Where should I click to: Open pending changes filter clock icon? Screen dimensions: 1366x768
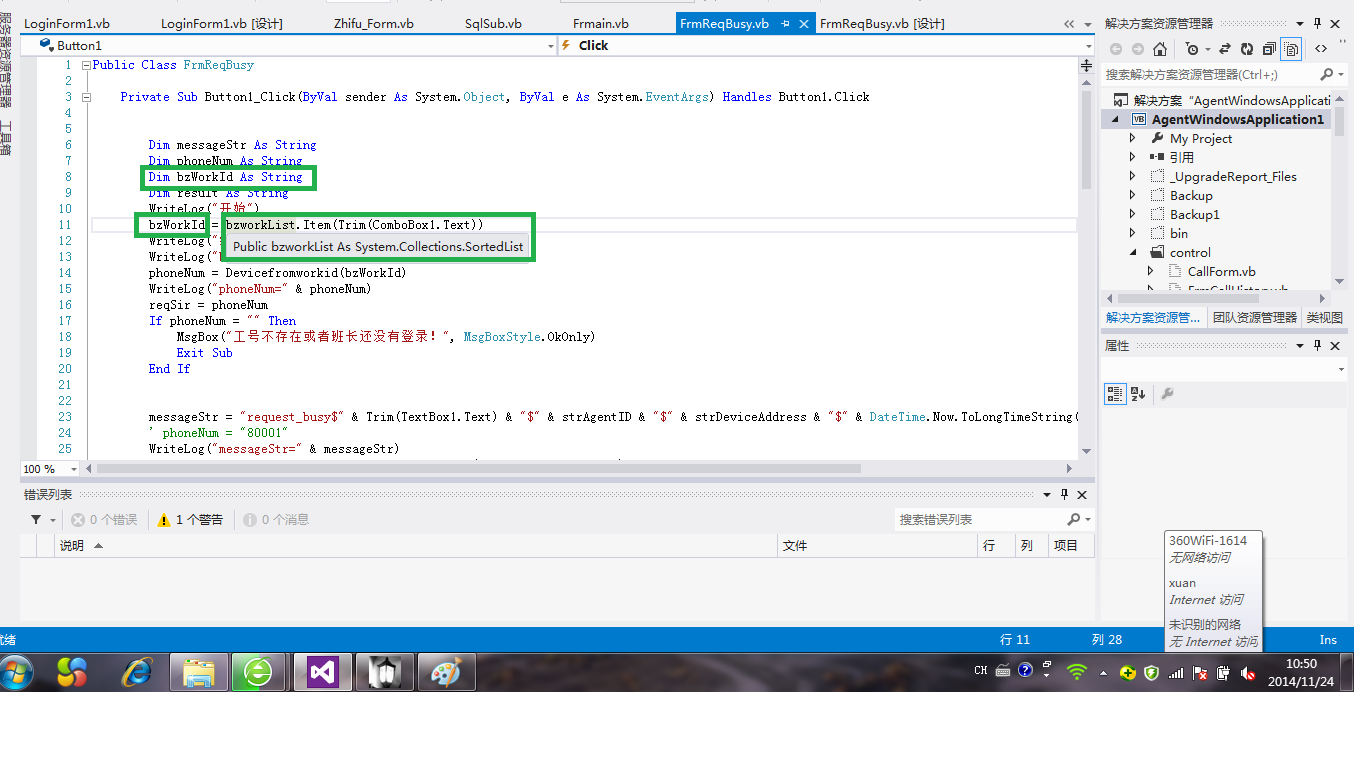pos(1192,48)
